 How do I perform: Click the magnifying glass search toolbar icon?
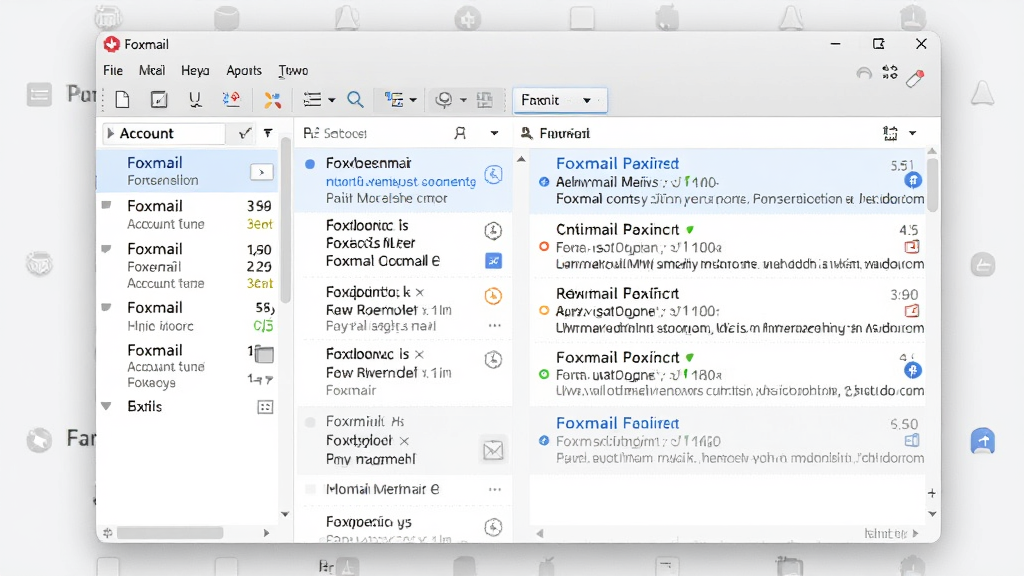[355, 99]
